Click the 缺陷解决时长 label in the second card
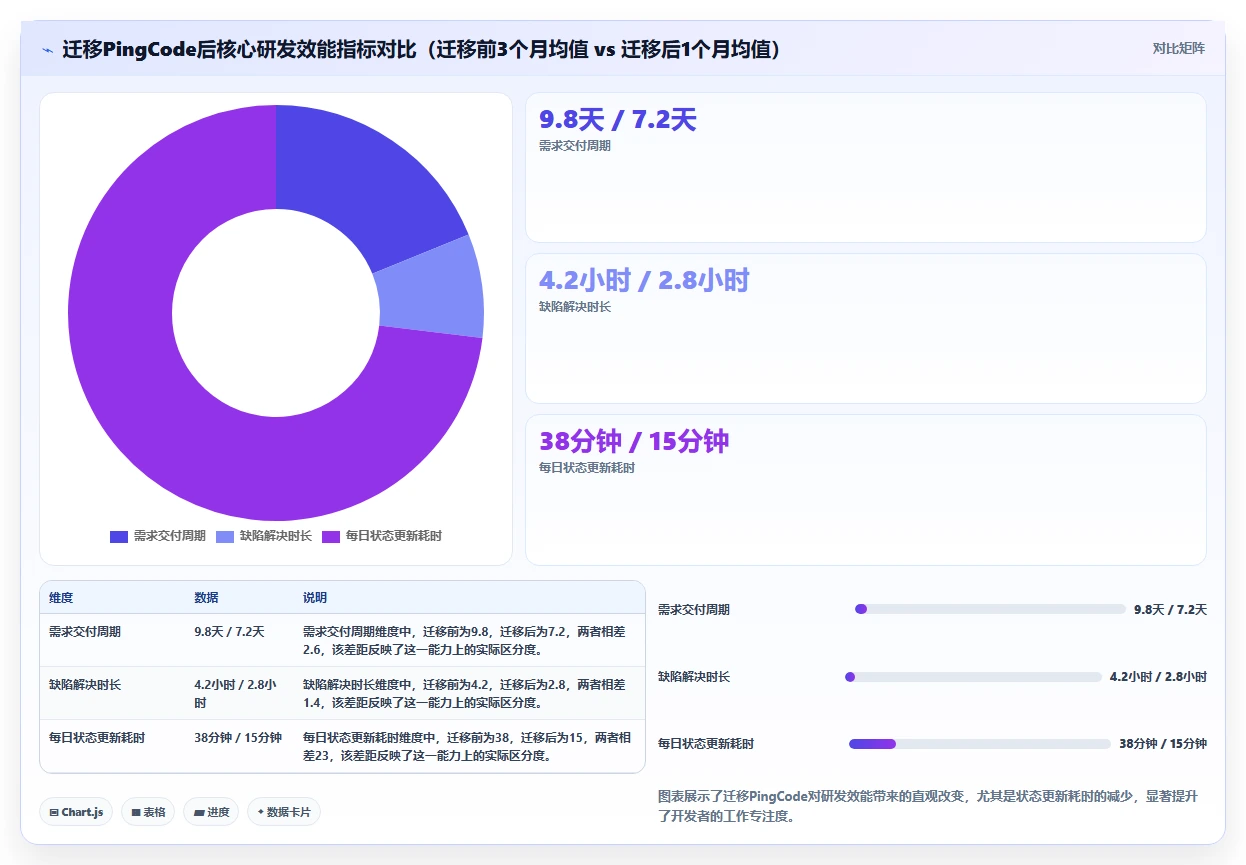This screenshot has width=1246, height=865. (575, 307)
